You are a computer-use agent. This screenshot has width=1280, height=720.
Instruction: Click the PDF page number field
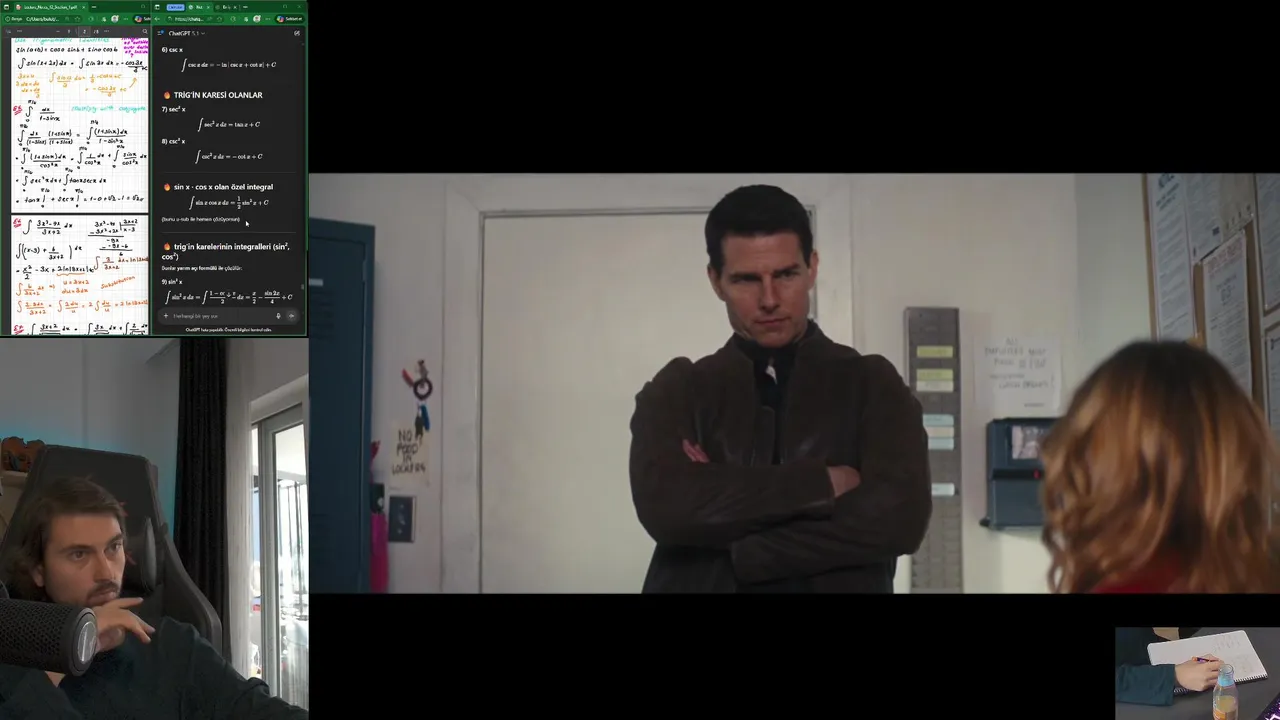pos(84,31)
